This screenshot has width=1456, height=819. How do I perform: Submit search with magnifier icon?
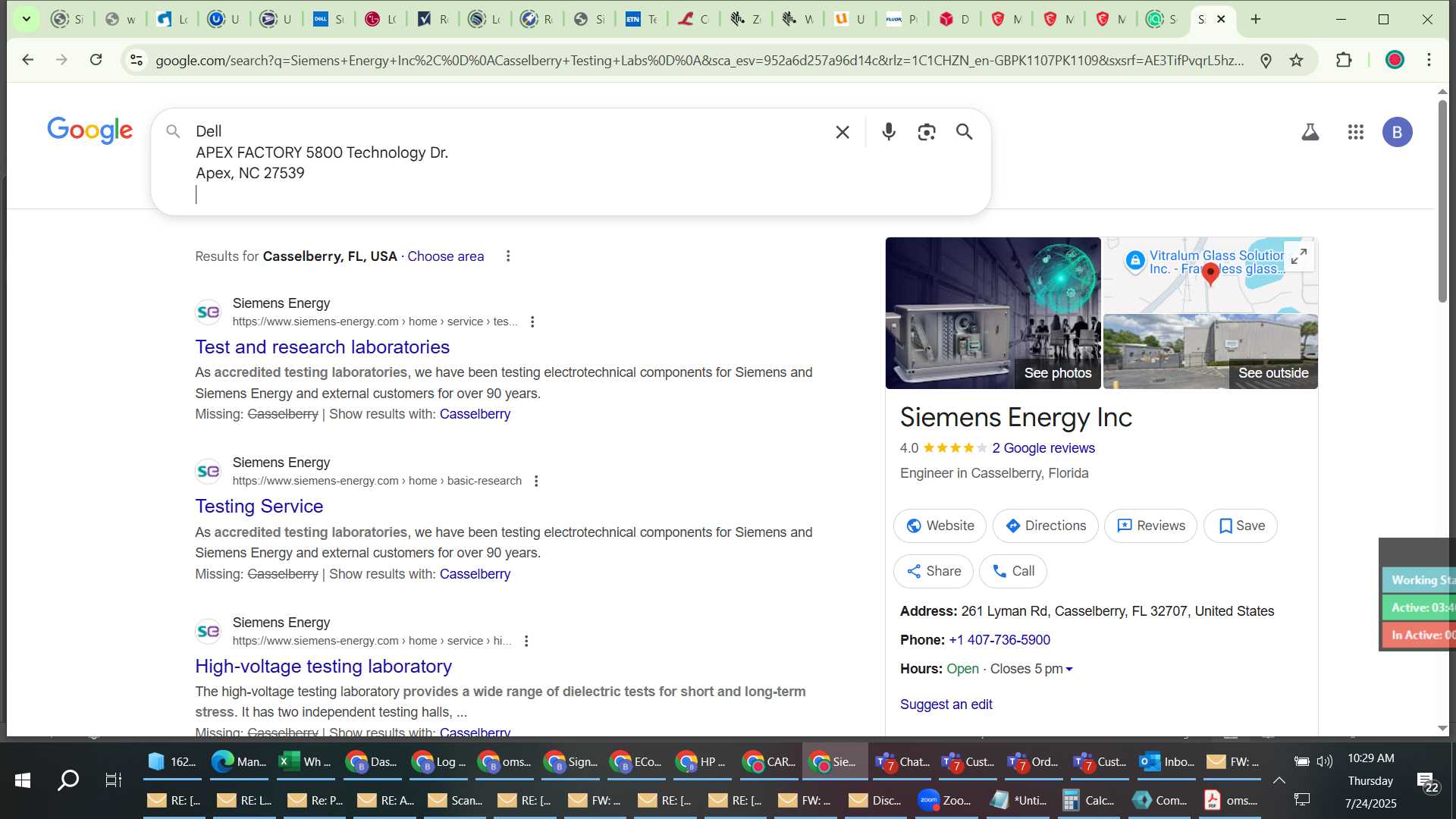point(964,132)
